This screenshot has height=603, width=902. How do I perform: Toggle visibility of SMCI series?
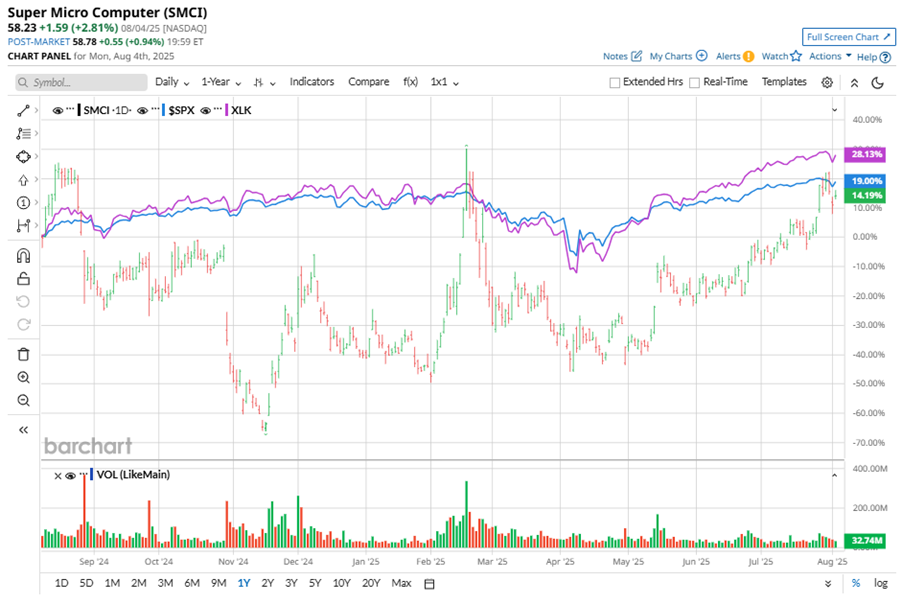pos(58,110)
